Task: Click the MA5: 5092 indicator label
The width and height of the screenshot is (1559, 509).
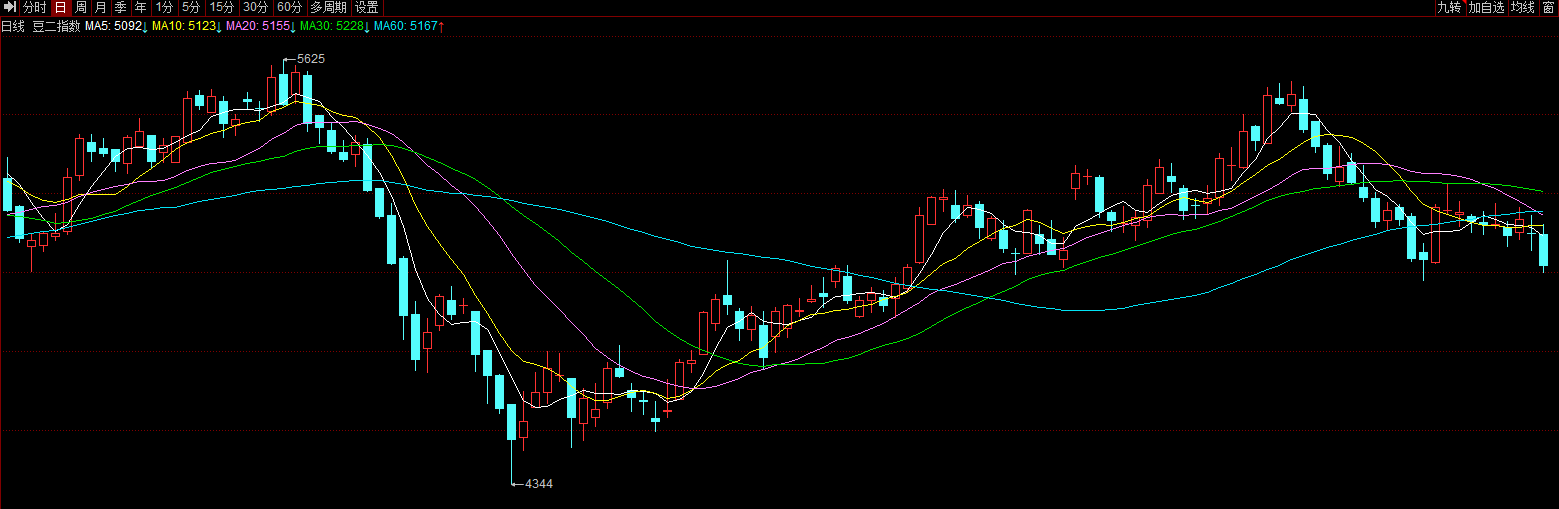Action: click(x=116, y=26)
